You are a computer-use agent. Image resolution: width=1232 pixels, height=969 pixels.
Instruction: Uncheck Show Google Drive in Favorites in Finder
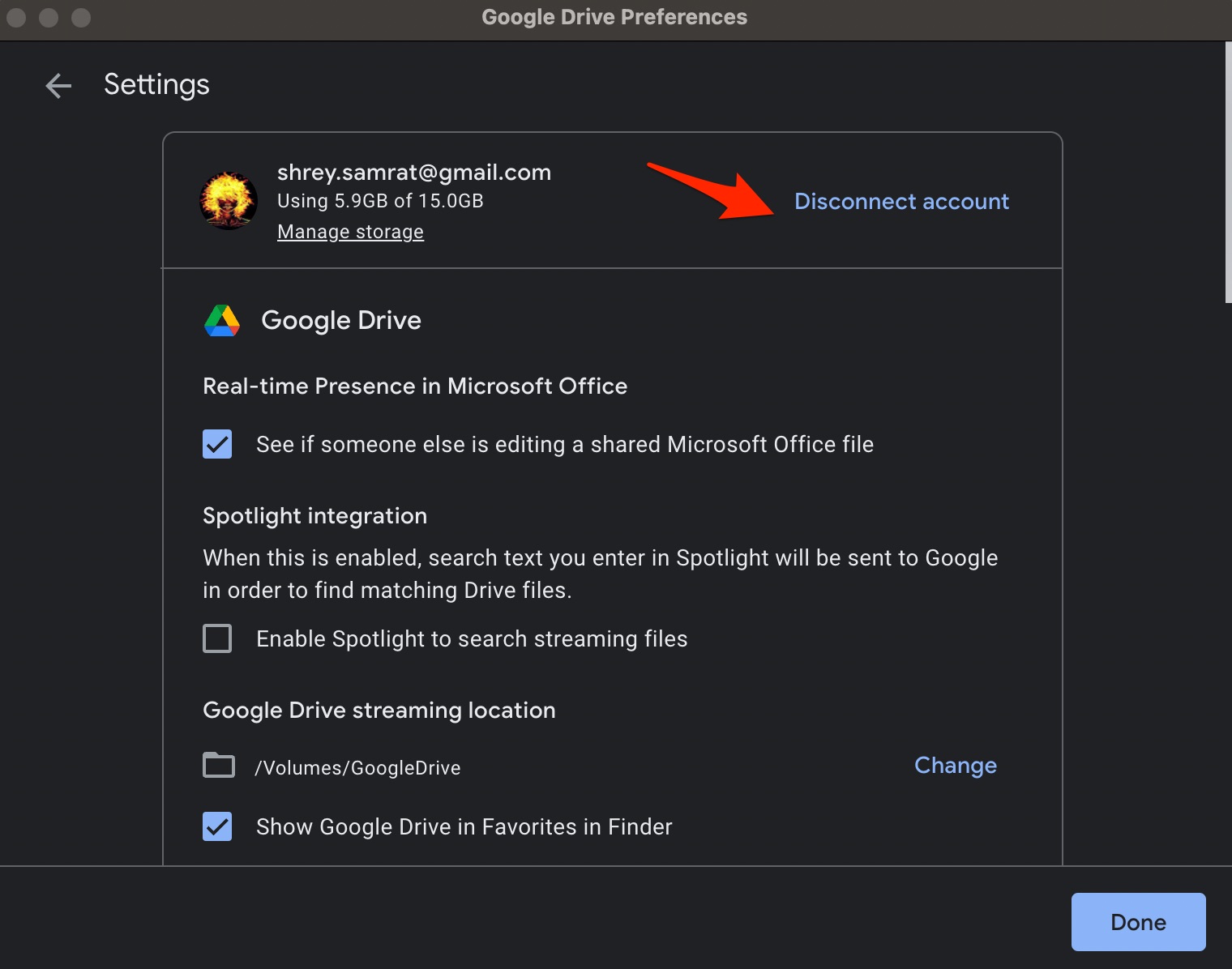click(x=216, y=826)
